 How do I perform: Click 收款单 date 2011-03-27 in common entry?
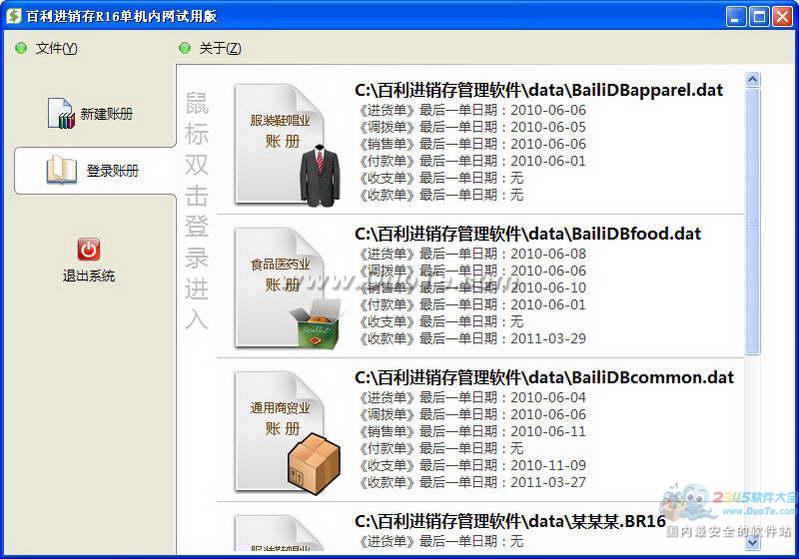coord(548,482)
